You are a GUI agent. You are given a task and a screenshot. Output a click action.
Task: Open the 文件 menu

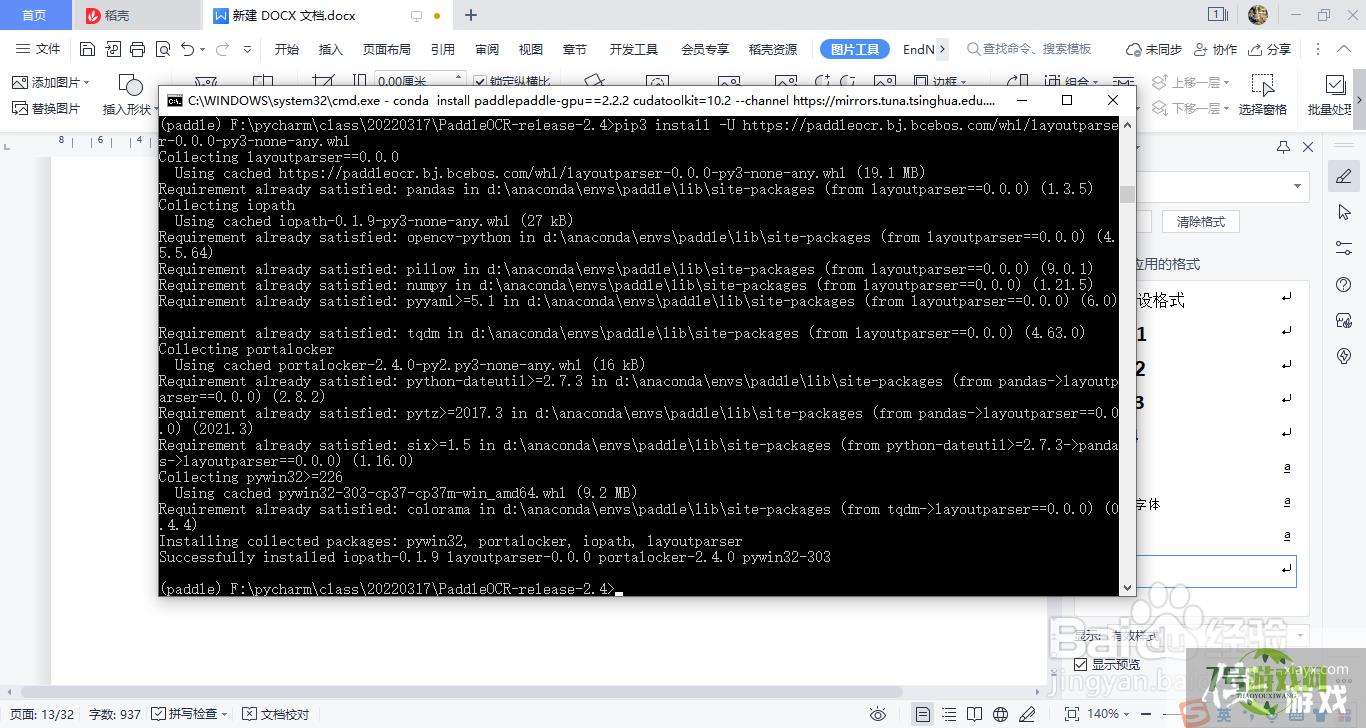click(x=38, y=49)
